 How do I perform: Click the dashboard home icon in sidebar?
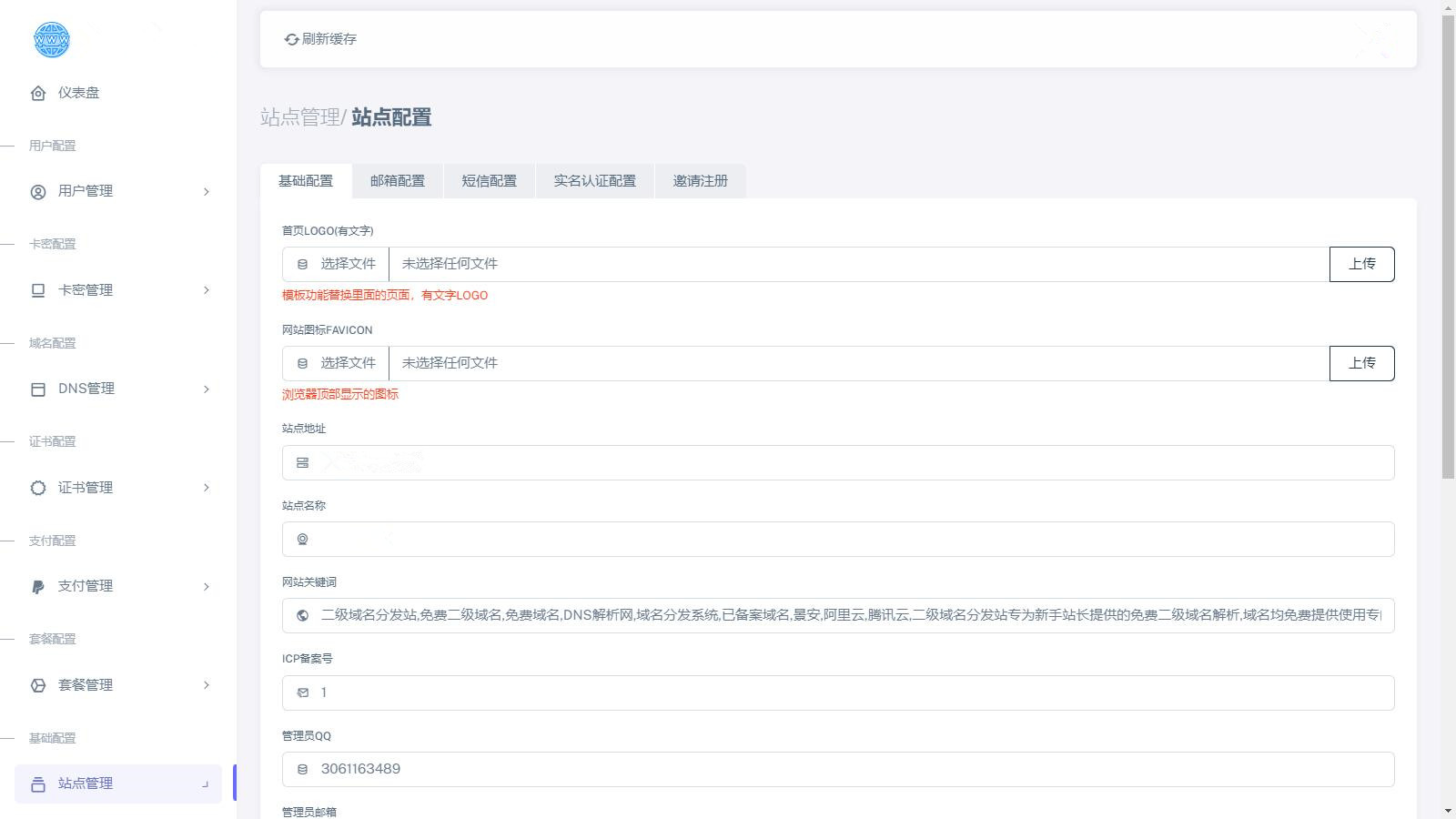(x=38, y=93)
